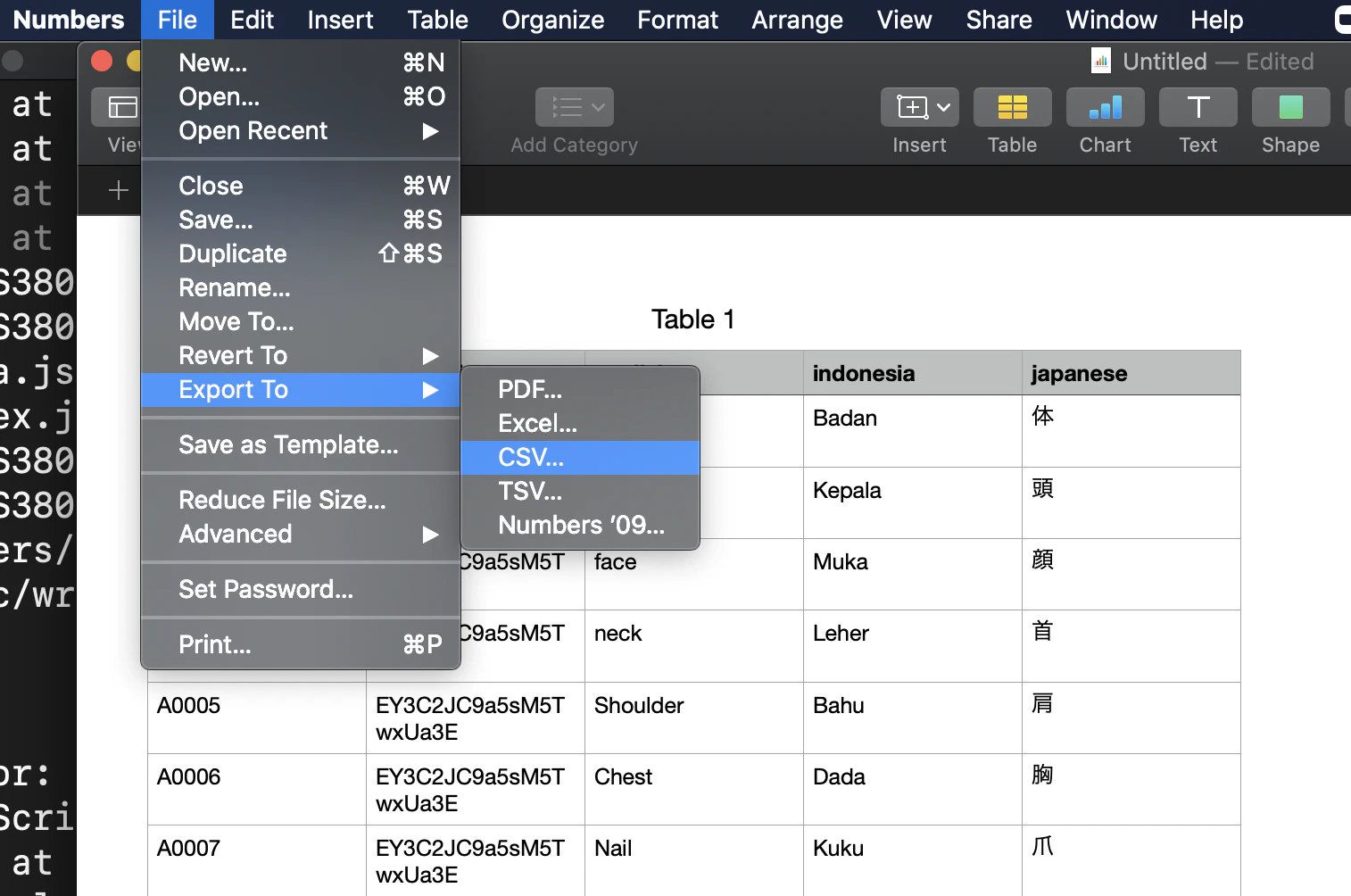Open the Add Category dropdown
The height and width of the screenshot is (896, 1351).
575,108
